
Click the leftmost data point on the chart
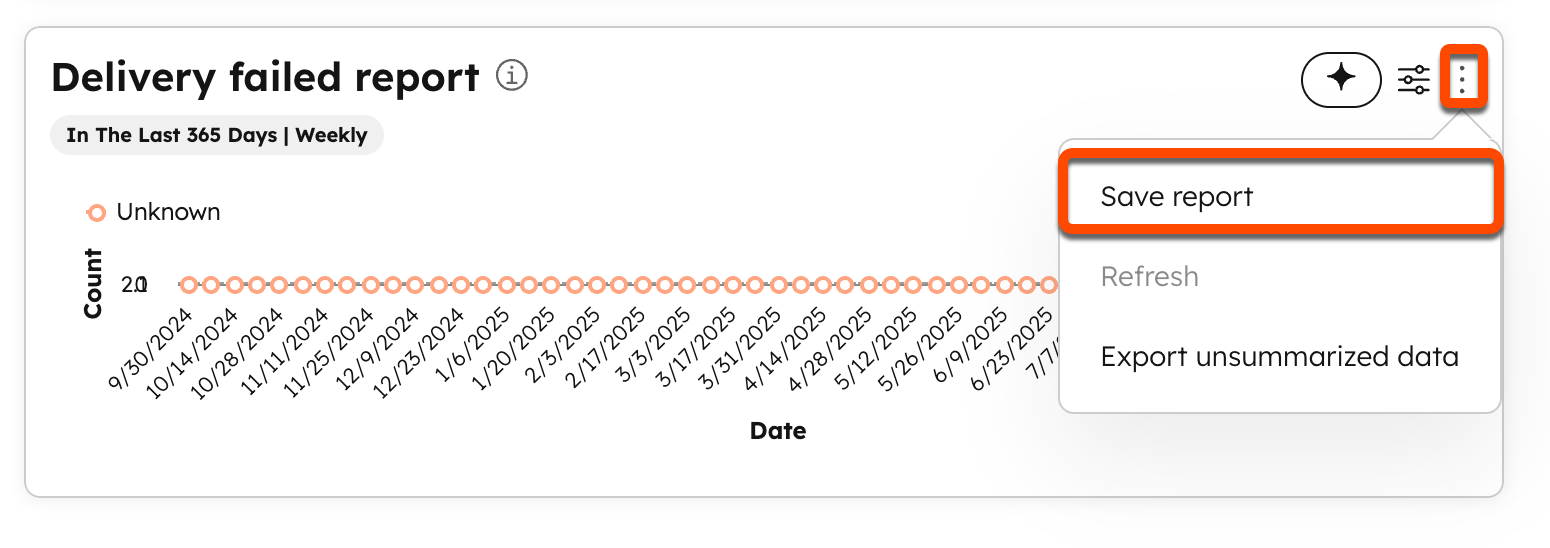(x=188, y=285)
